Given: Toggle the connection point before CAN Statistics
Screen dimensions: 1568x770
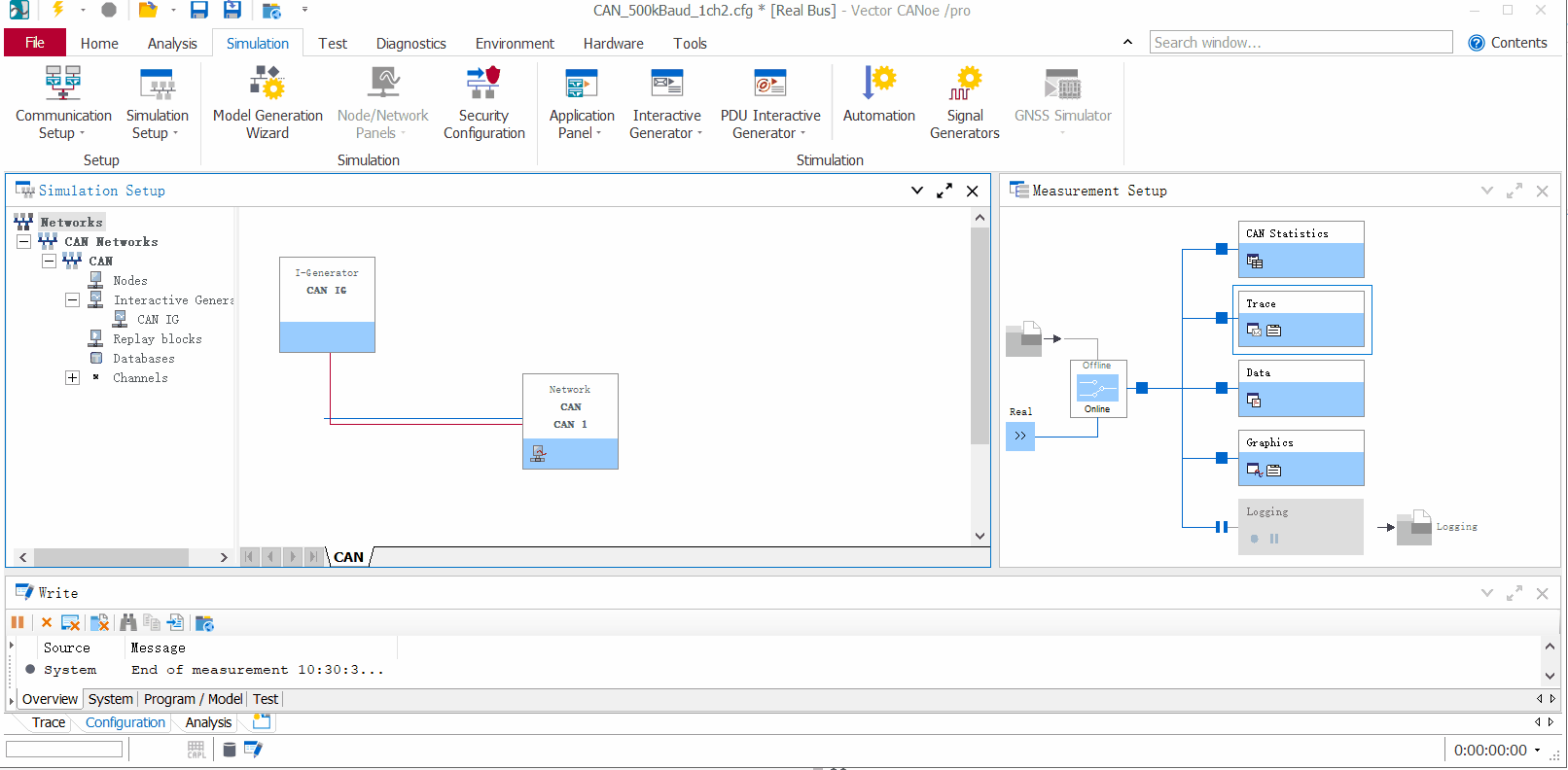Looking at the screenshot, I should 1222,249.
